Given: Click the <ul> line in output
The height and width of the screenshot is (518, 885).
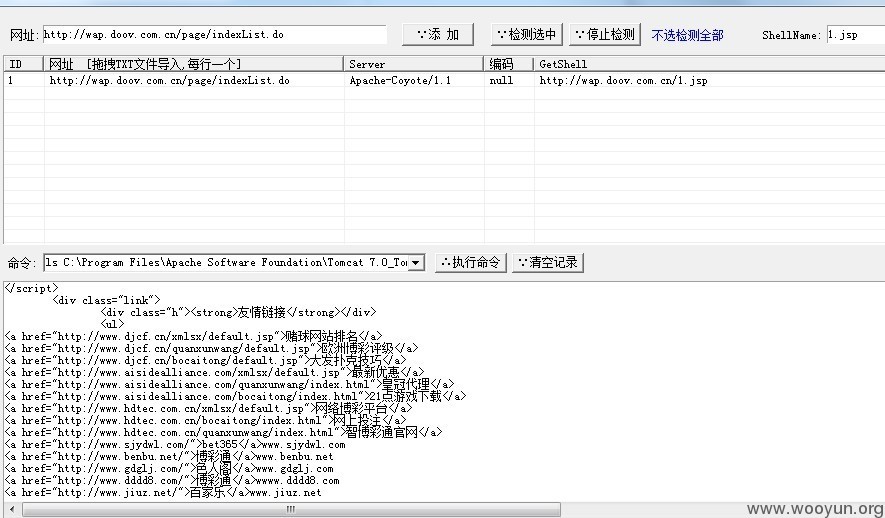Looking at the screenshot, I should (x=112, y=324).
